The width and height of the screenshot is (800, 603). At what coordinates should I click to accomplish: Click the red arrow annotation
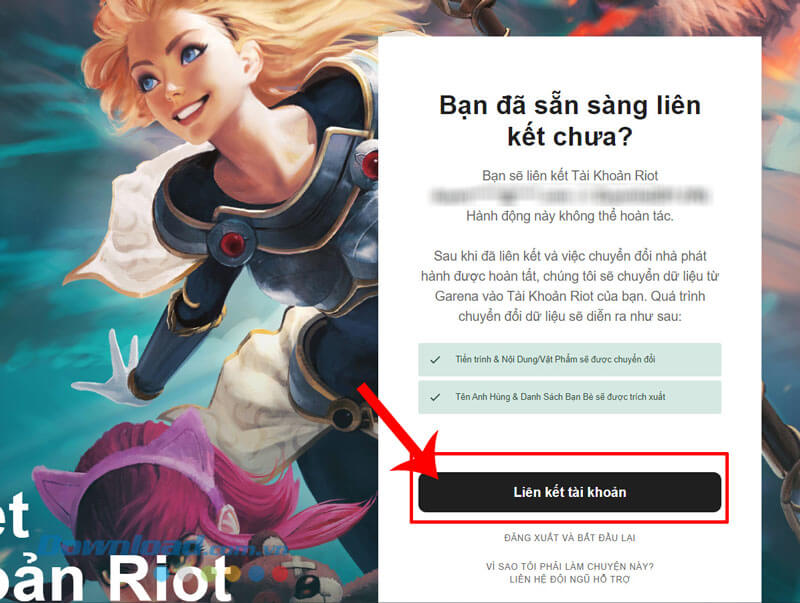pos(403,433)
